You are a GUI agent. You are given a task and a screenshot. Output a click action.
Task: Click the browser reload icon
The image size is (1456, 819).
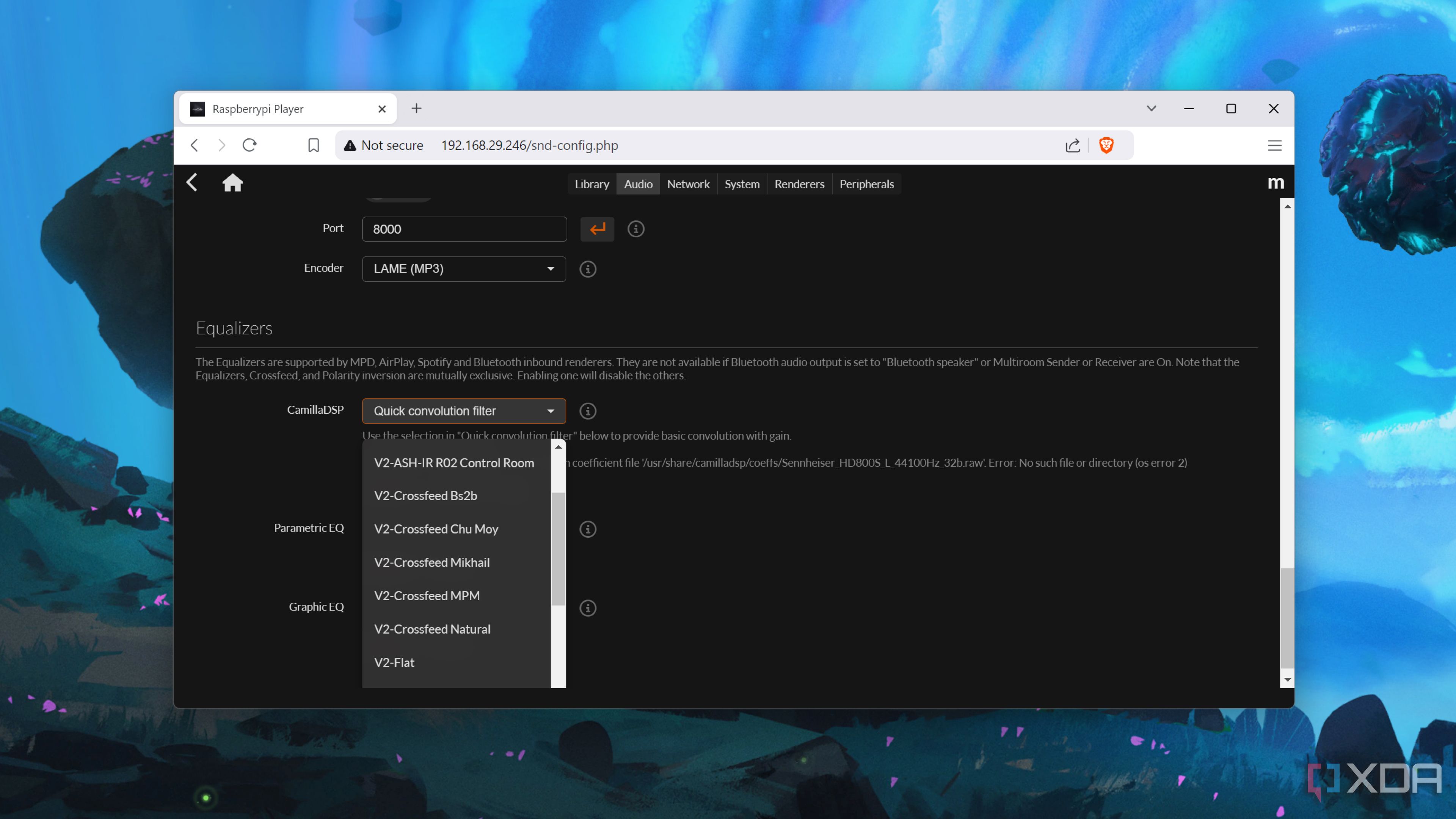click(249, 145)
